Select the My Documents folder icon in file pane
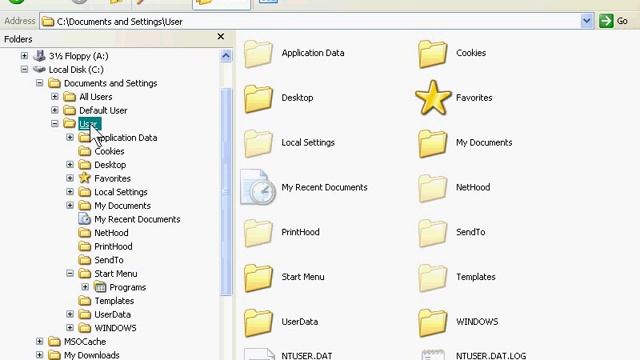Viewport: 640px width, 360px height. click(433, 143)
